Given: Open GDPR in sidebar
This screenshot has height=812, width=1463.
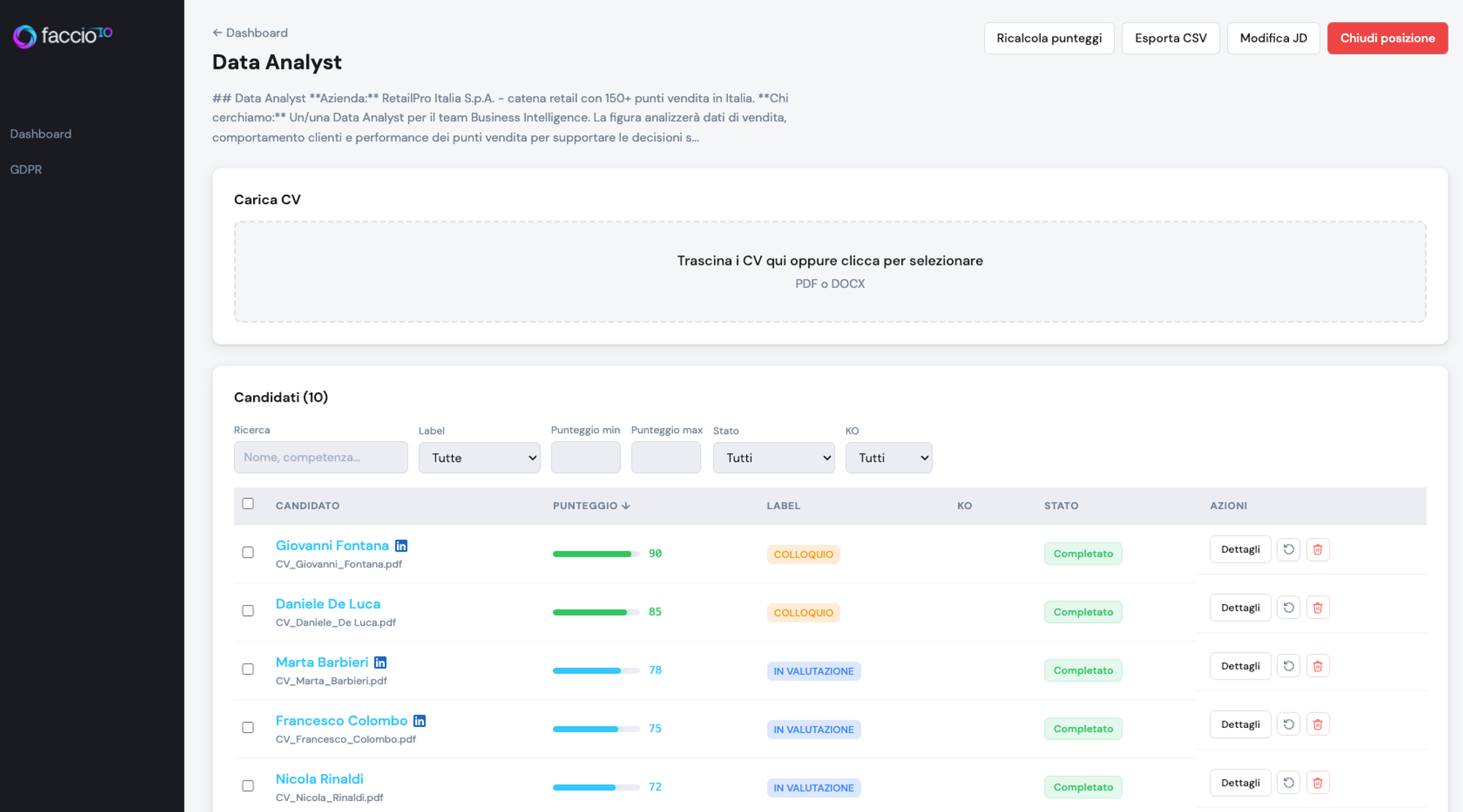Looking at the screenshot, I should (x=26, y=170).
